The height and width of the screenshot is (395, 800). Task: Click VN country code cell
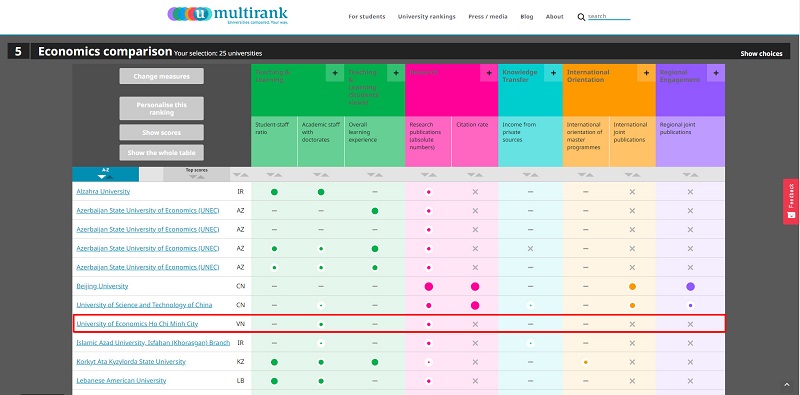point(241,324)
